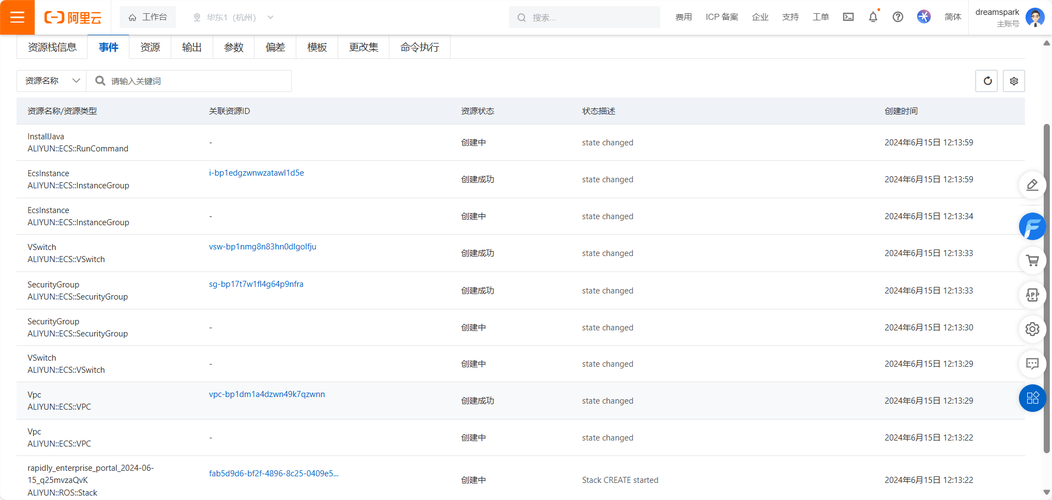Open the hamburger navigation menu

[x=17, y=17]
